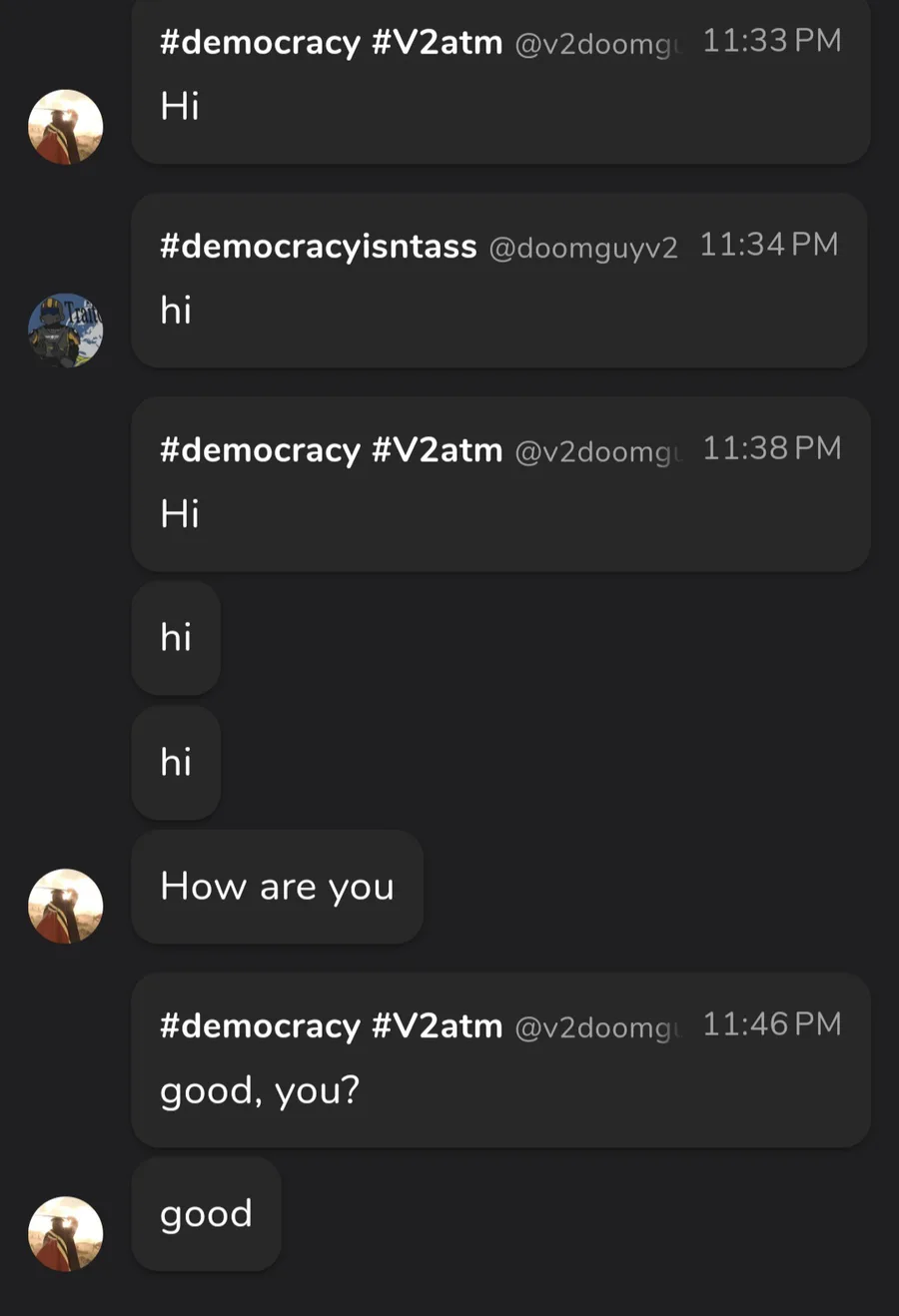The width and height of the screenshot is (899, 1316).
Task: Click the 11:46 PM timestamp
Action: (x=771, y=1024)
